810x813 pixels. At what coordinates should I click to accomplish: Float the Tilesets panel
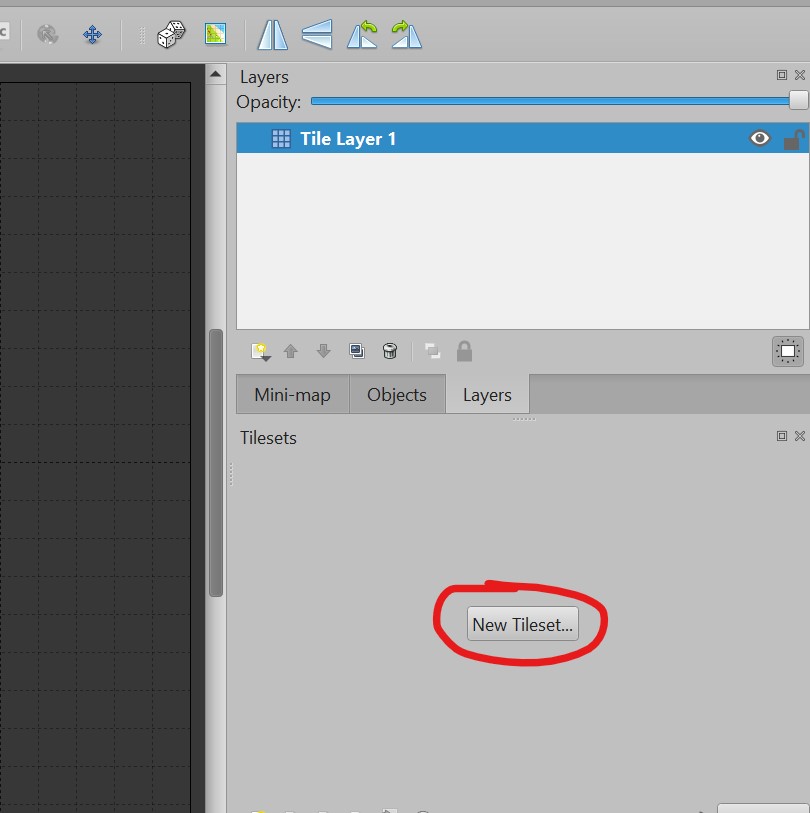point(782,436)
